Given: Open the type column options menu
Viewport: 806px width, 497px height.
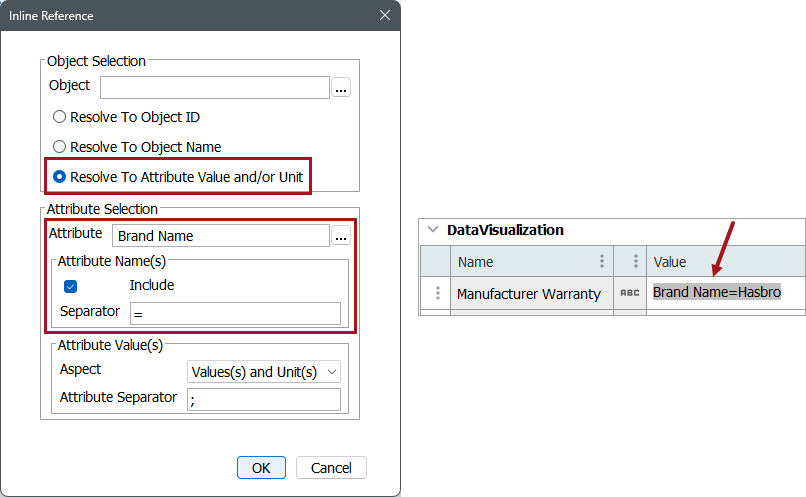Looking at the screenshot, I should point(634,261).
